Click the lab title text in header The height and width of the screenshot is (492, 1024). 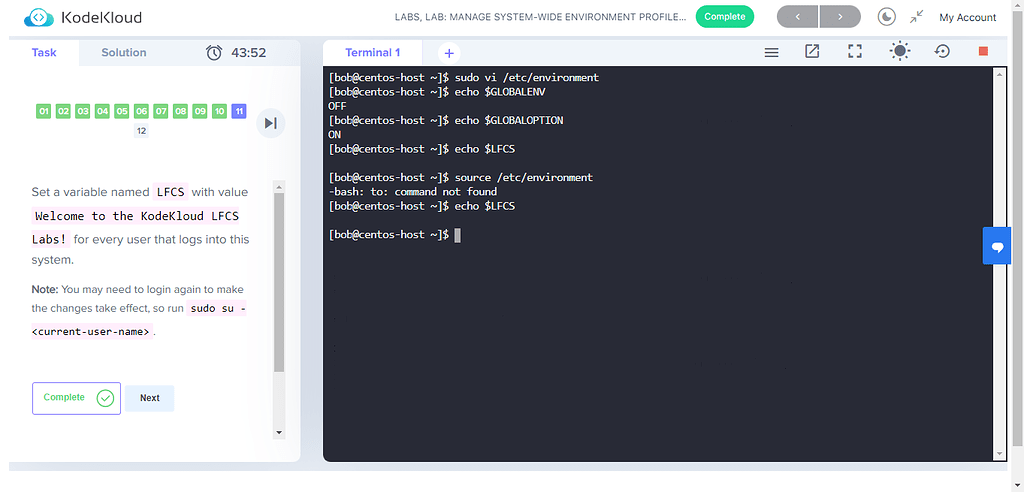[541, 18]
